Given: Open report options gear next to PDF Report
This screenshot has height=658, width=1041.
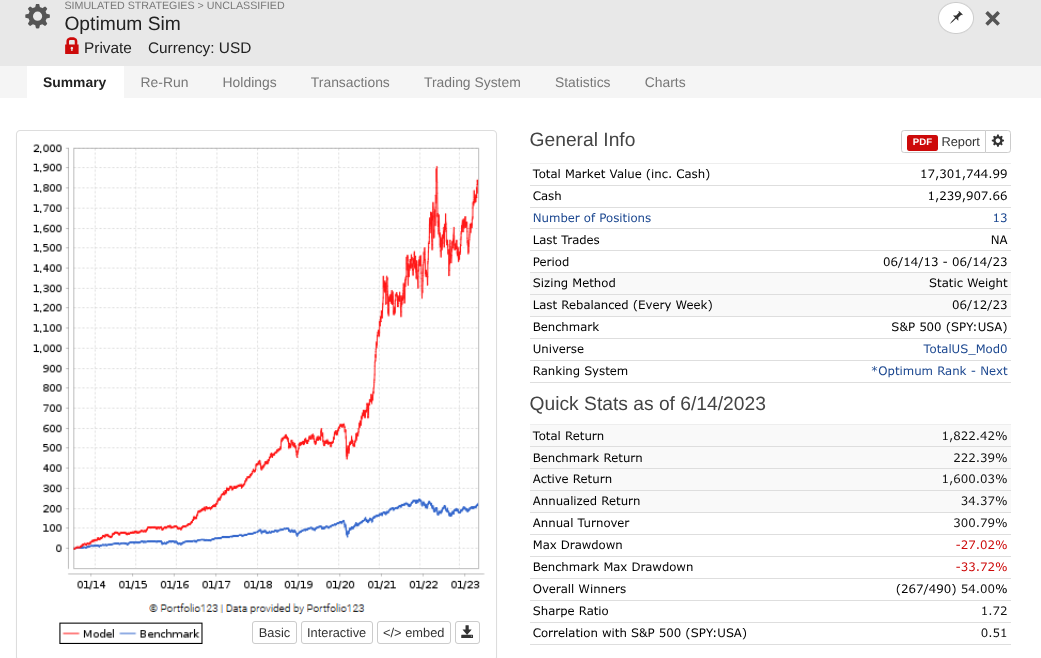Looking at the screenshot, I should 998,141.
